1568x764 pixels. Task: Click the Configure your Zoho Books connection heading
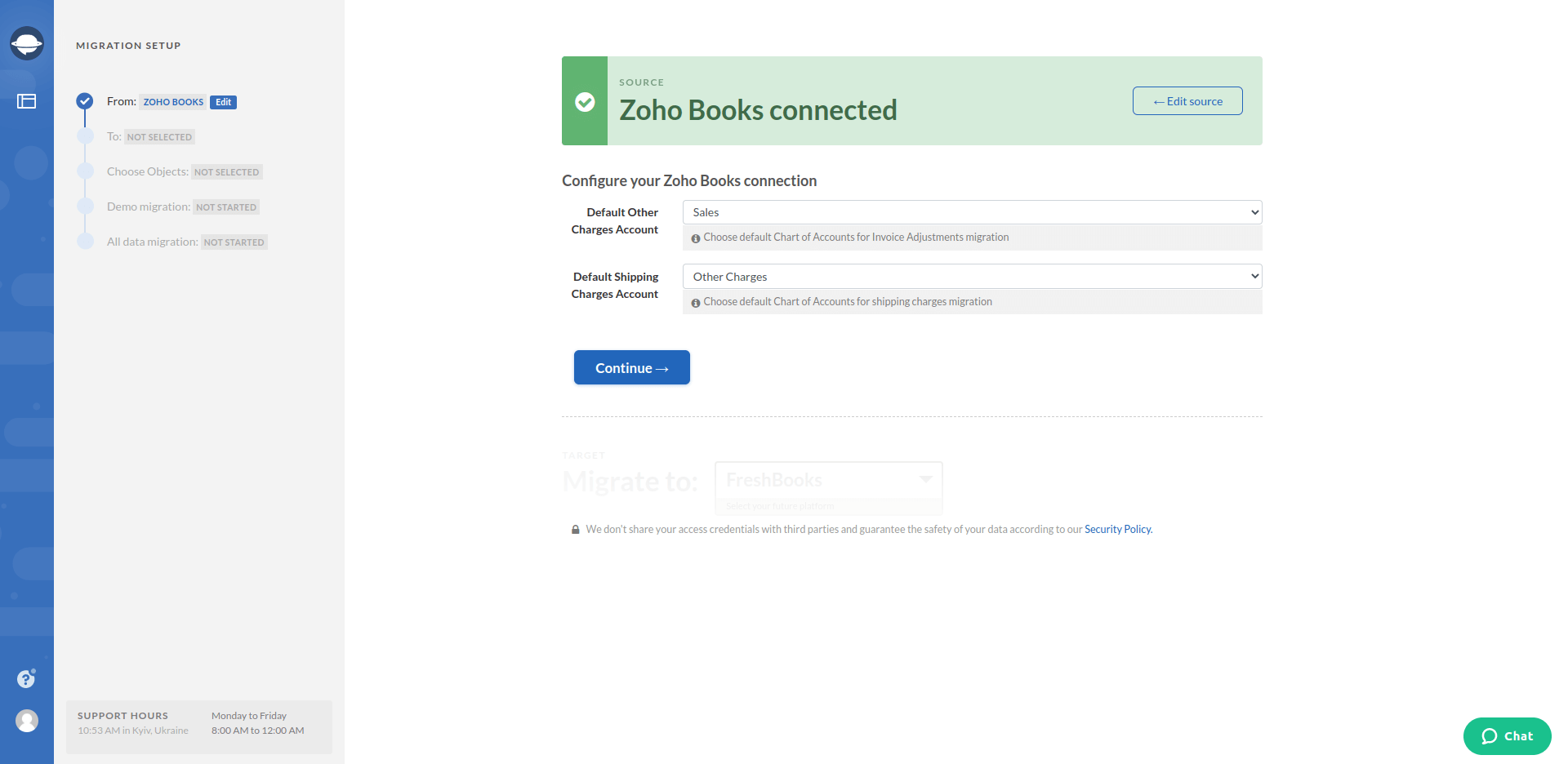click(x=689, y=180)
